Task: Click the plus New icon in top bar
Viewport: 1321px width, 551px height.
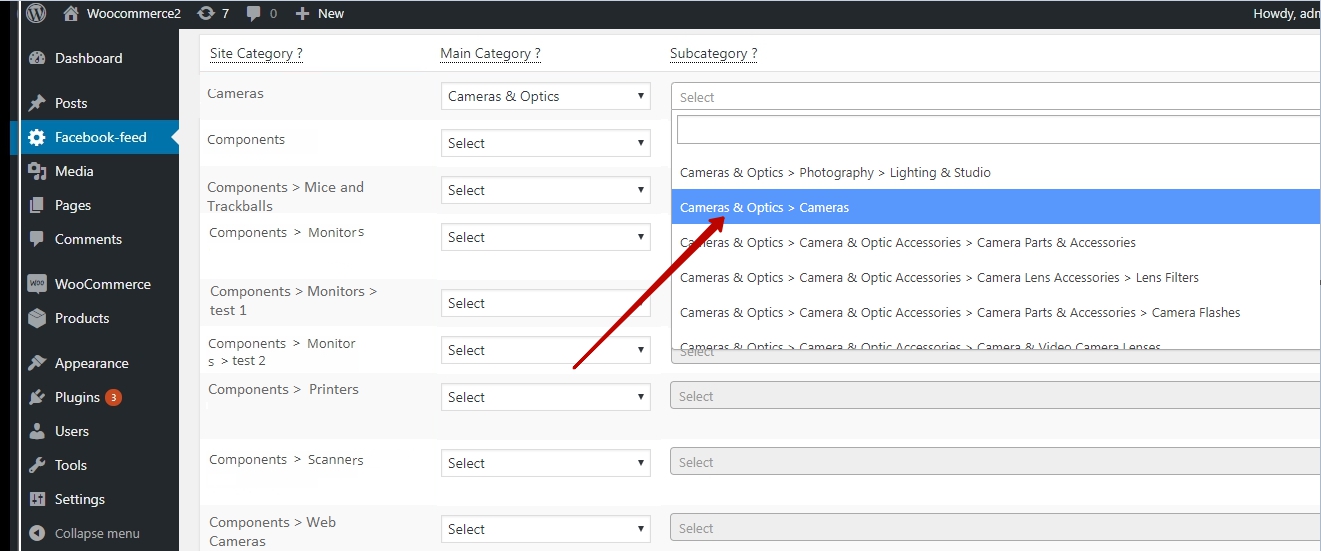Action: tap(303, 13)
